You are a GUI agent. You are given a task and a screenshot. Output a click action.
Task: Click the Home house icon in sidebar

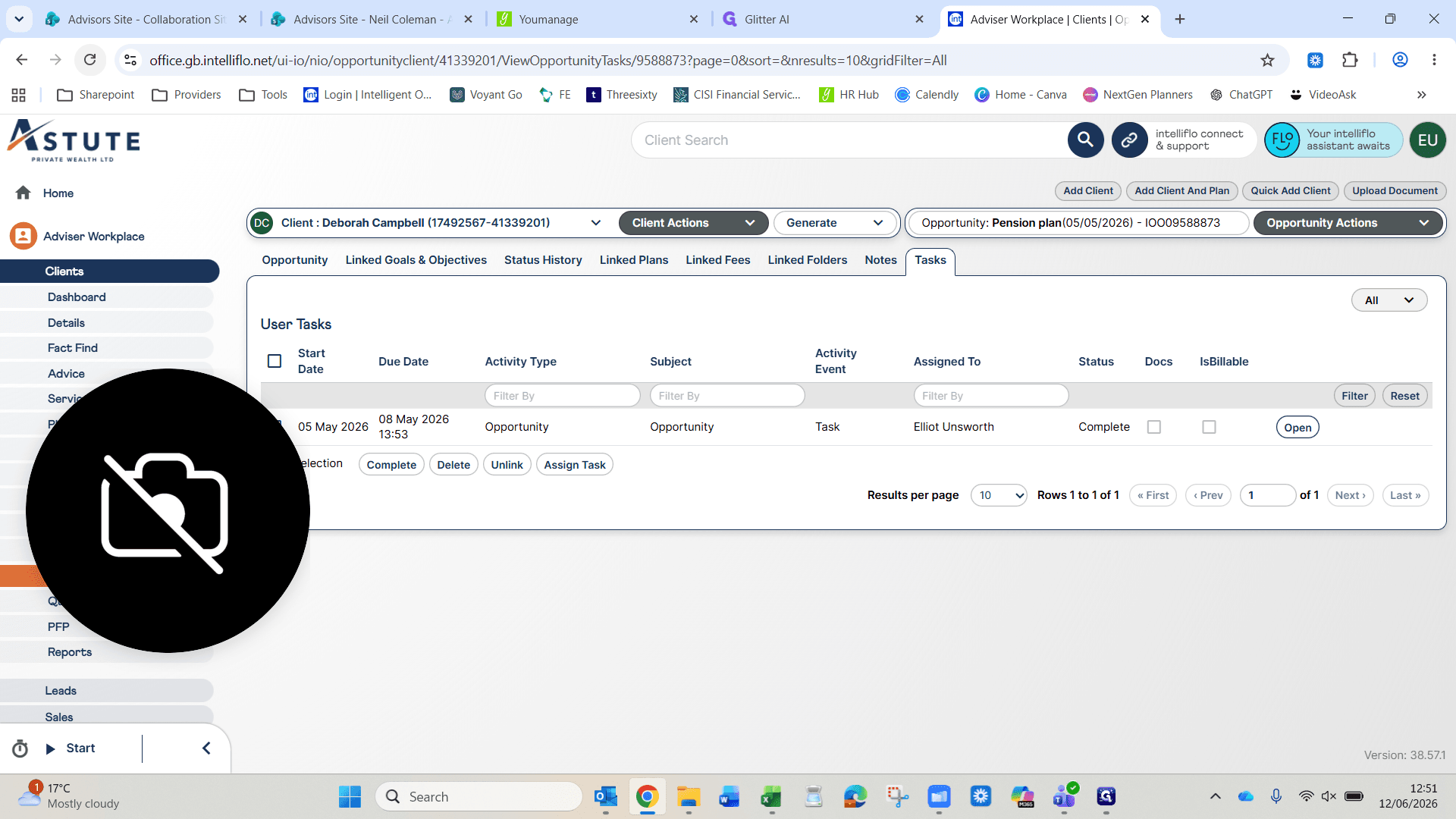click(24, 193)
